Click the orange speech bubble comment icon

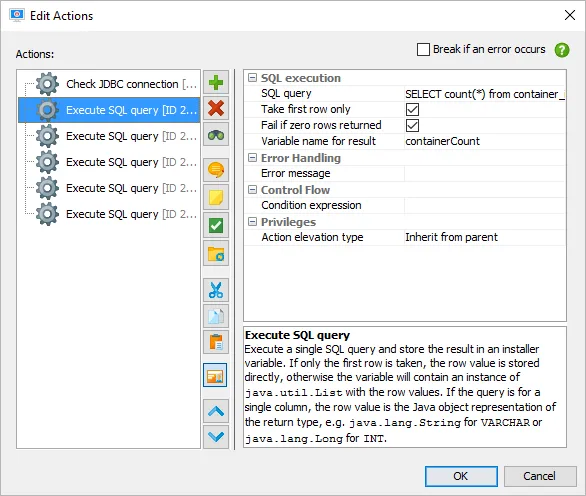coord(216,170)
